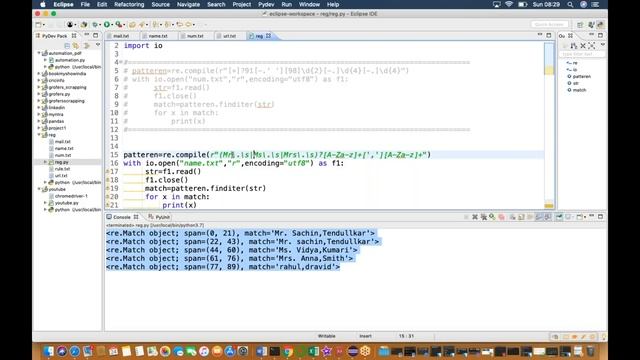Collapse the reg project
640x360 pixels.
point(40,135)
